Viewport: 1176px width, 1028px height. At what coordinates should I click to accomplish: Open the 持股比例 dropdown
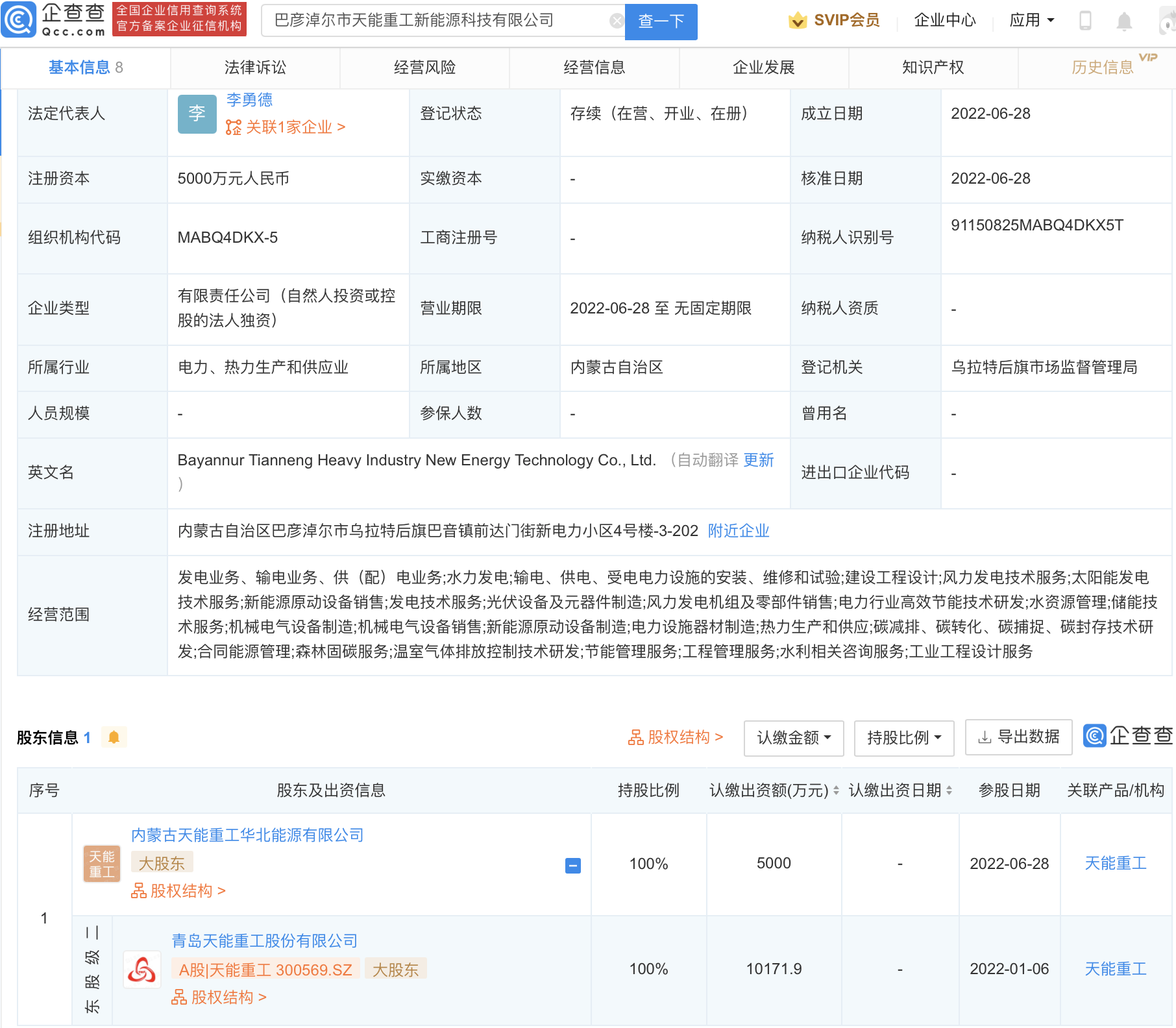(904, 738)
